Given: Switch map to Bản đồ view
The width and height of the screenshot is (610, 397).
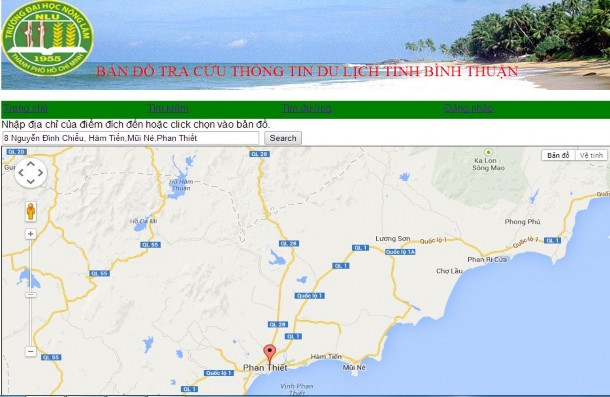Looking at the screenshot, I should pyautogui.click(x=558, y=155).
